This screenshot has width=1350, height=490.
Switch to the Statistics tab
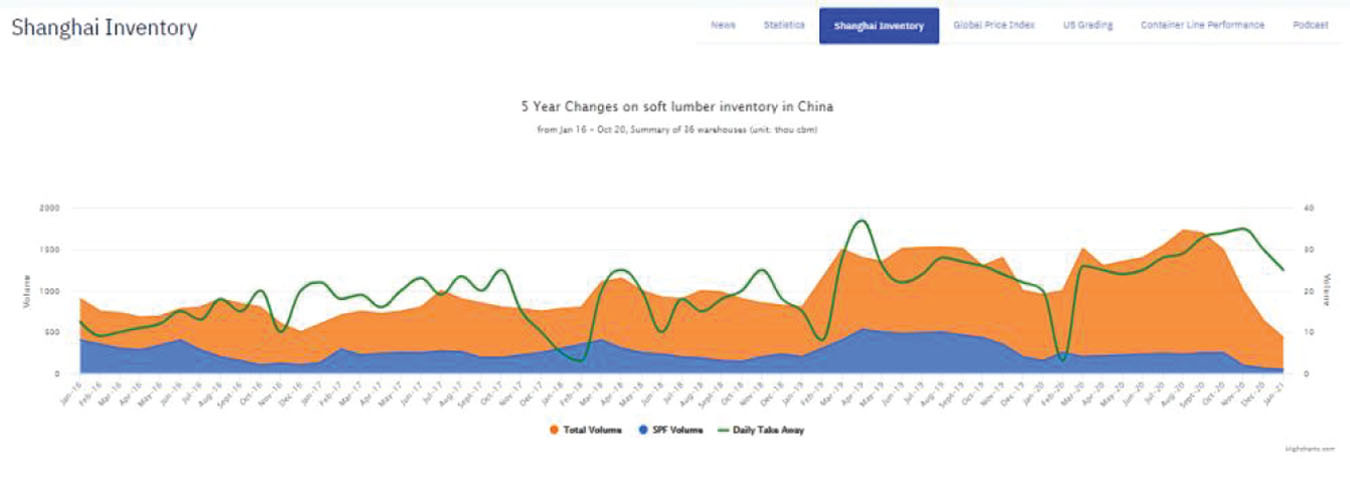point(784,26)
